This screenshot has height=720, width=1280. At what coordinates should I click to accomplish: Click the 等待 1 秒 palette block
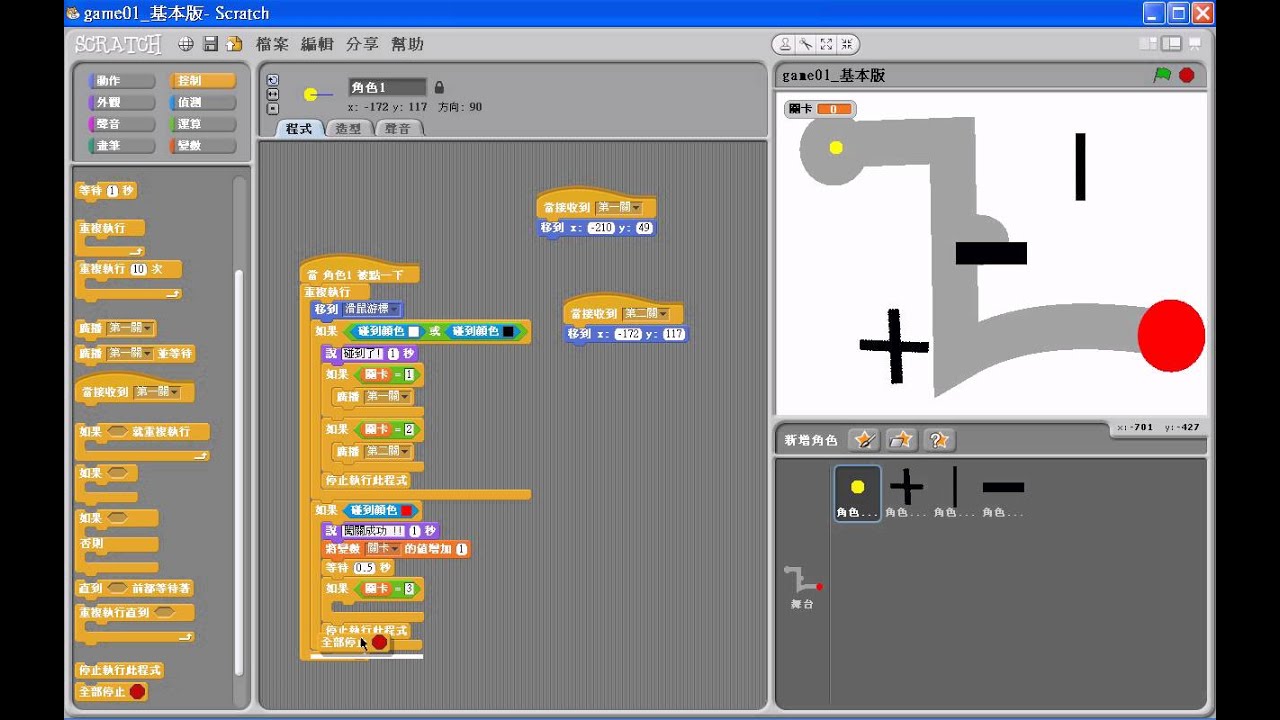coord(106,190)
